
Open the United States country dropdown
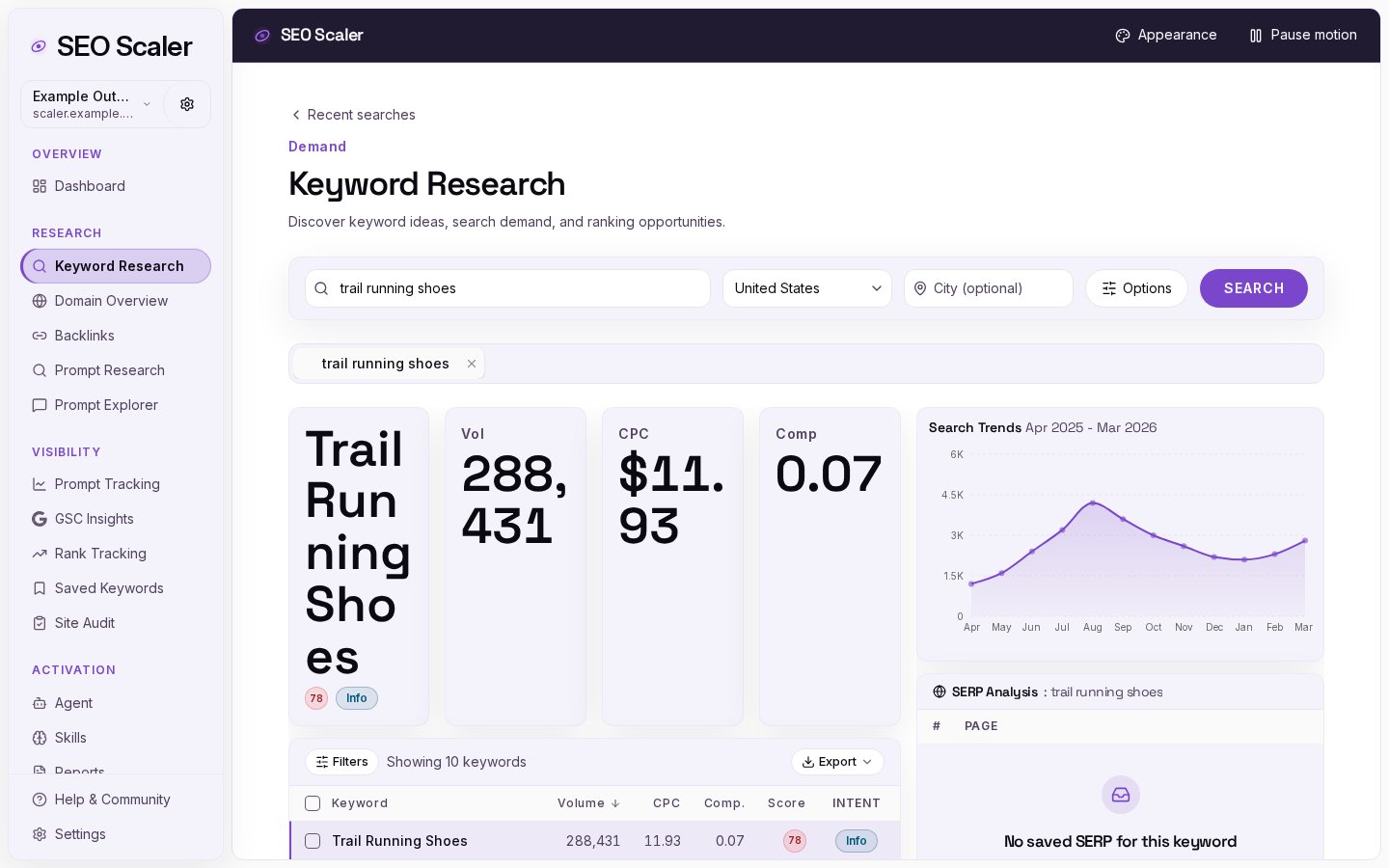807,288
